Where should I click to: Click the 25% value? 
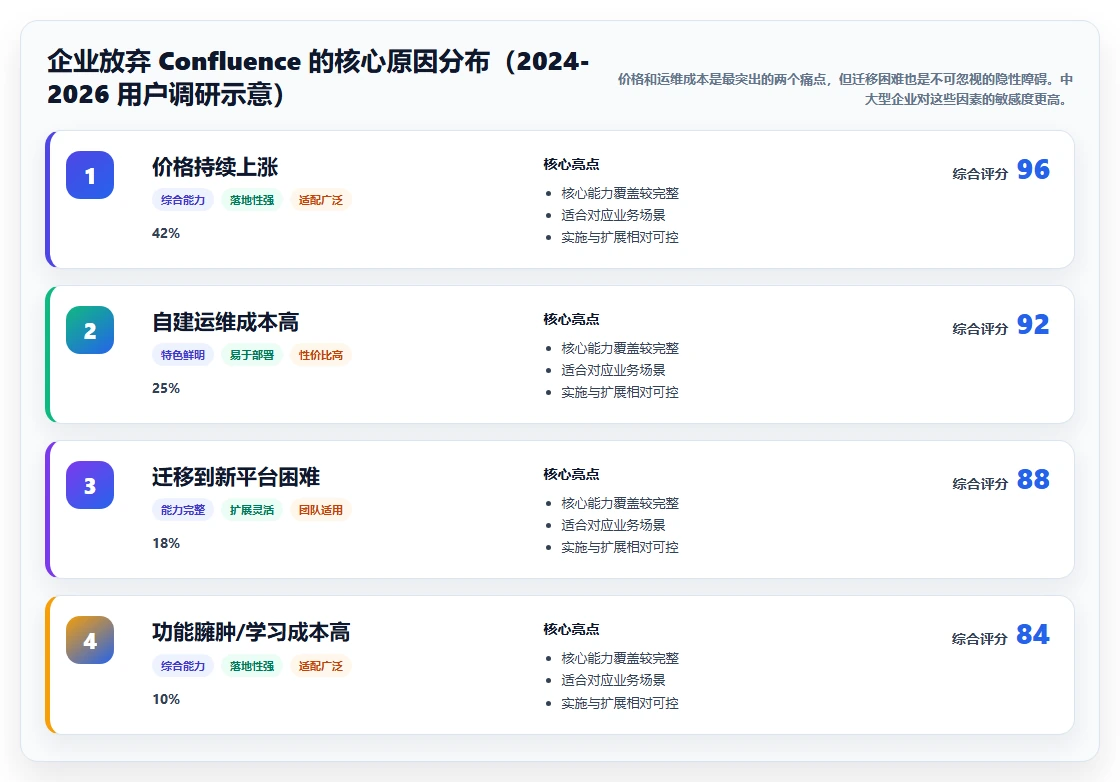point(166,389)
